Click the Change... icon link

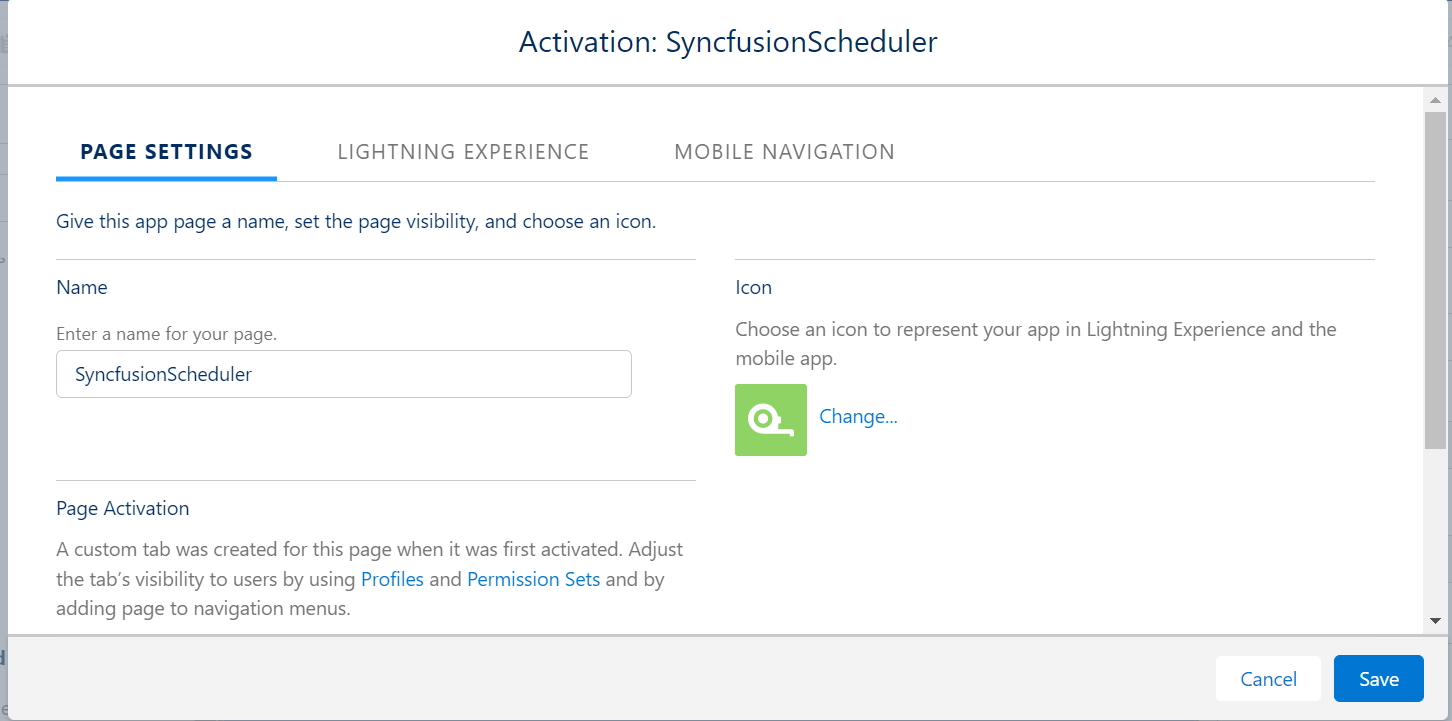pos(858,417)
